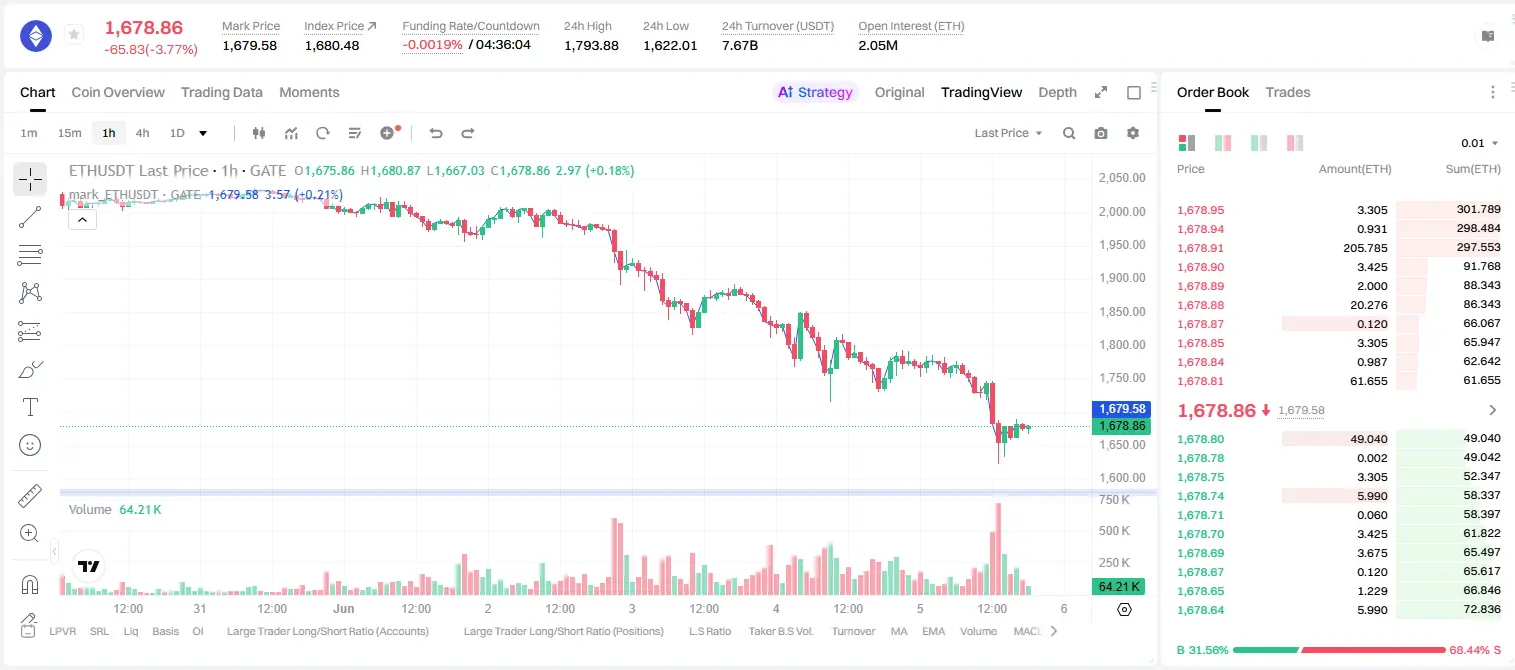The width and height of the screenshot is (1515, 670).
Task: Open the indicators icon in toolbar
Action: 291,133
